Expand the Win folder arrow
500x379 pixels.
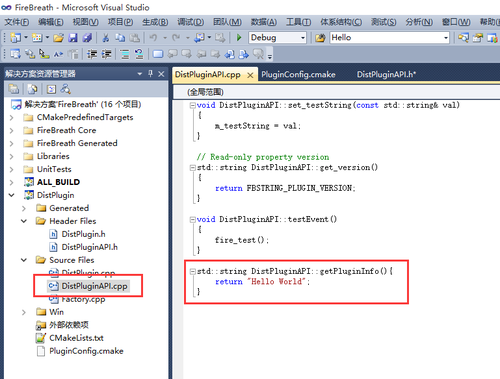click(x=24, y=312)
